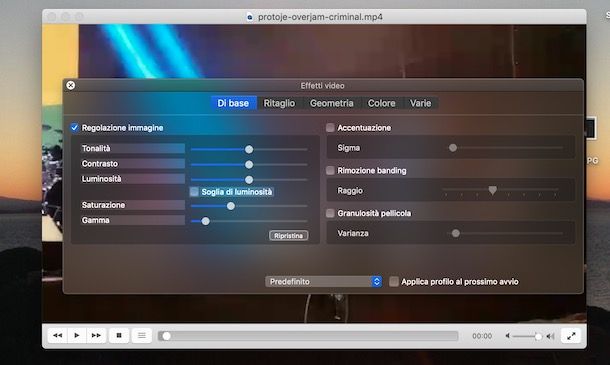Mute audio with the low-volume speaker icon
This screenshot has width=610, height=365.
click(x=507, y=336)
